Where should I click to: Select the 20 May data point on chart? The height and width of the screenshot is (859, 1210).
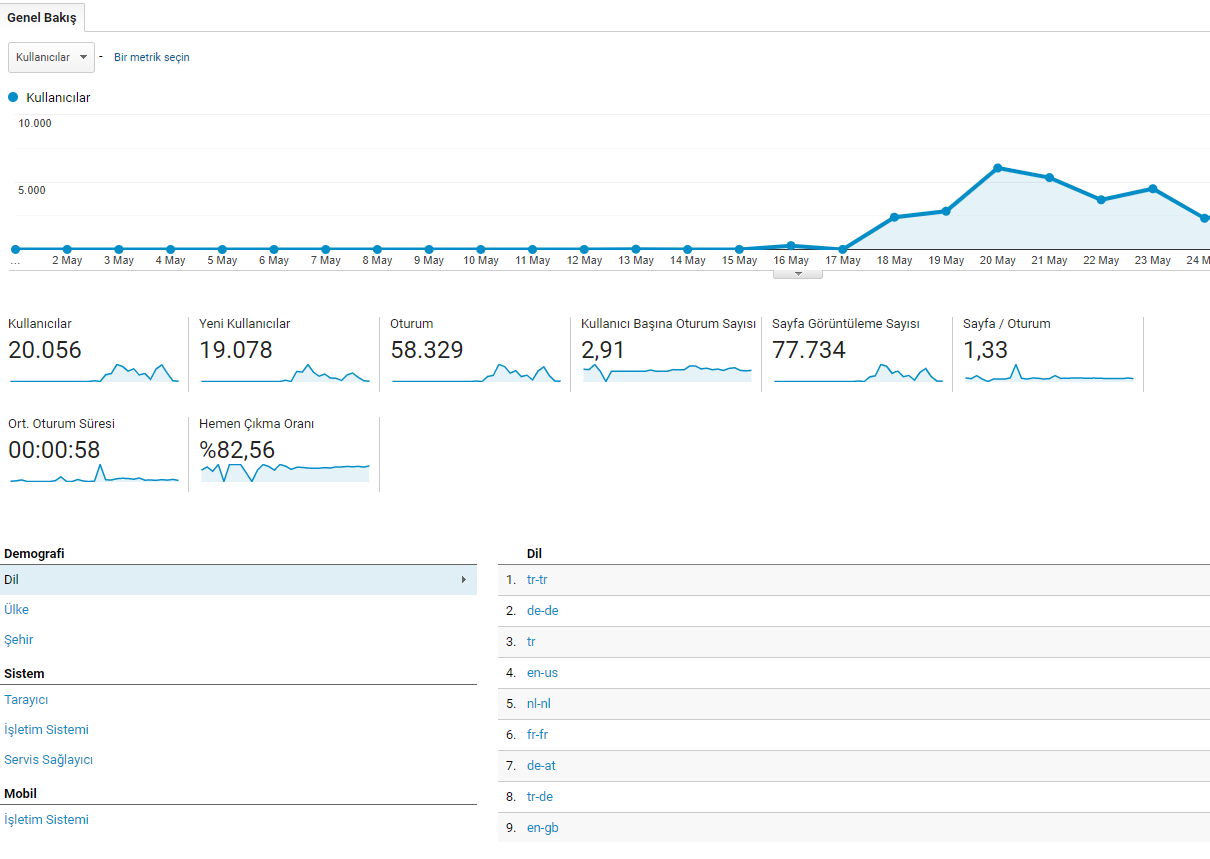click(998, 168)
